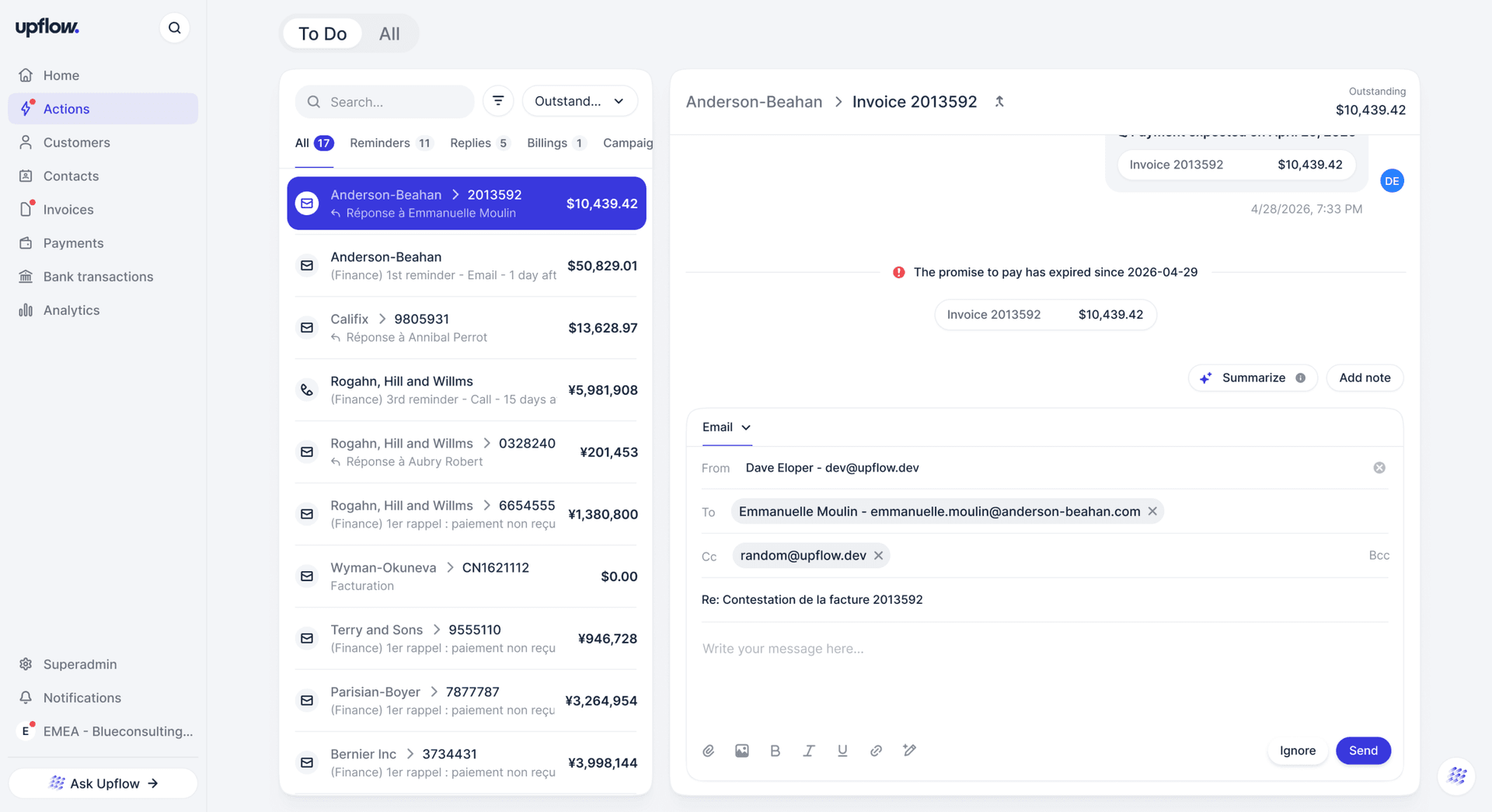Click the email subject line field
This screenshot has height=812, width=1492.
1044,600
